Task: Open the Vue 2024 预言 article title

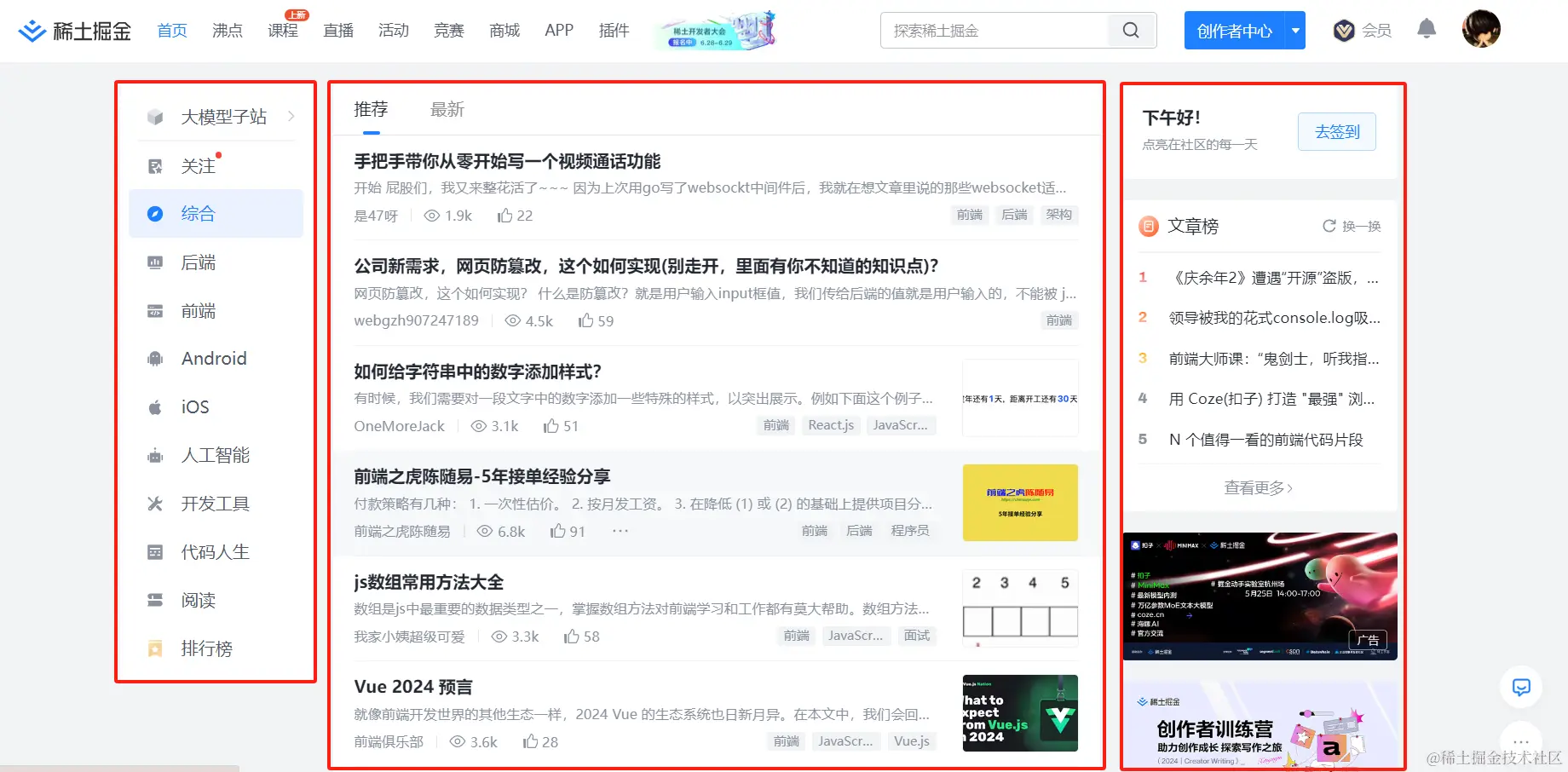Action: tap(413, 687)
